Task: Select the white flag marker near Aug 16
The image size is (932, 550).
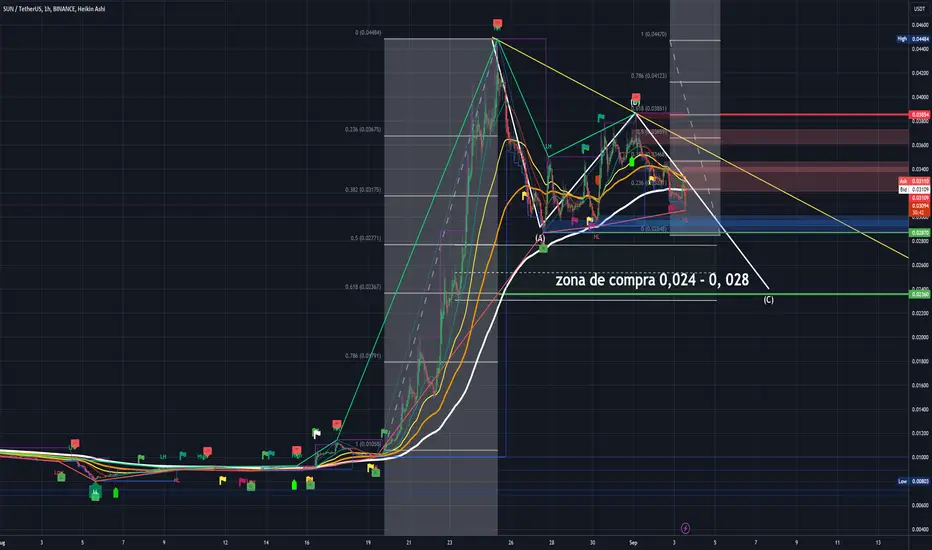Action: (x=317, y=433)
